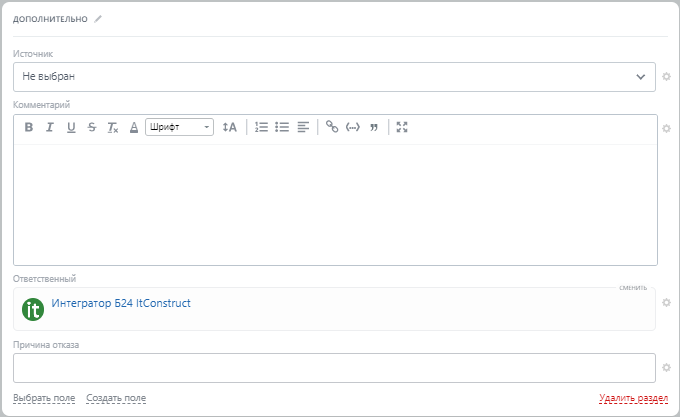Click the Удалить раздел link
680x417 pixels.
[634, 398]
